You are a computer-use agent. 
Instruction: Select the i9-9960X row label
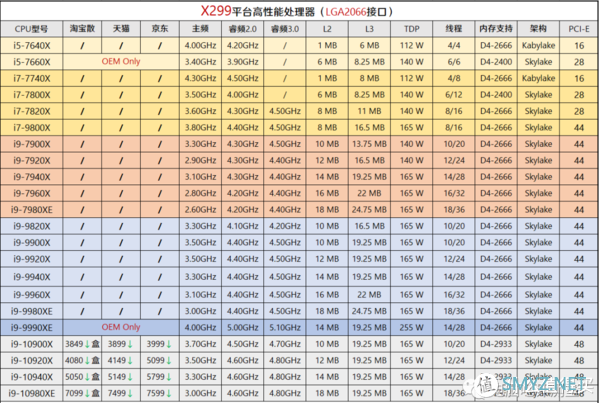coord(32,295)
